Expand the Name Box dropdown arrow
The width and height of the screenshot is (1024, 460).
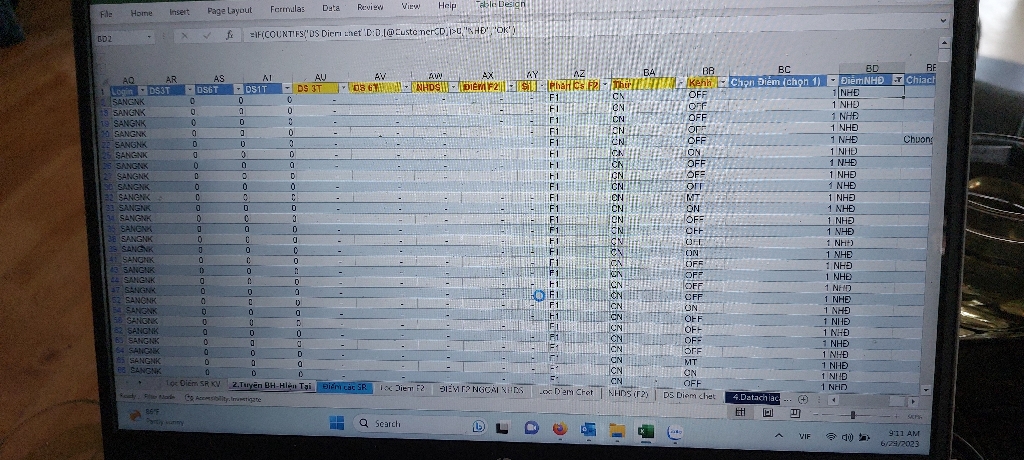point(149,38)
